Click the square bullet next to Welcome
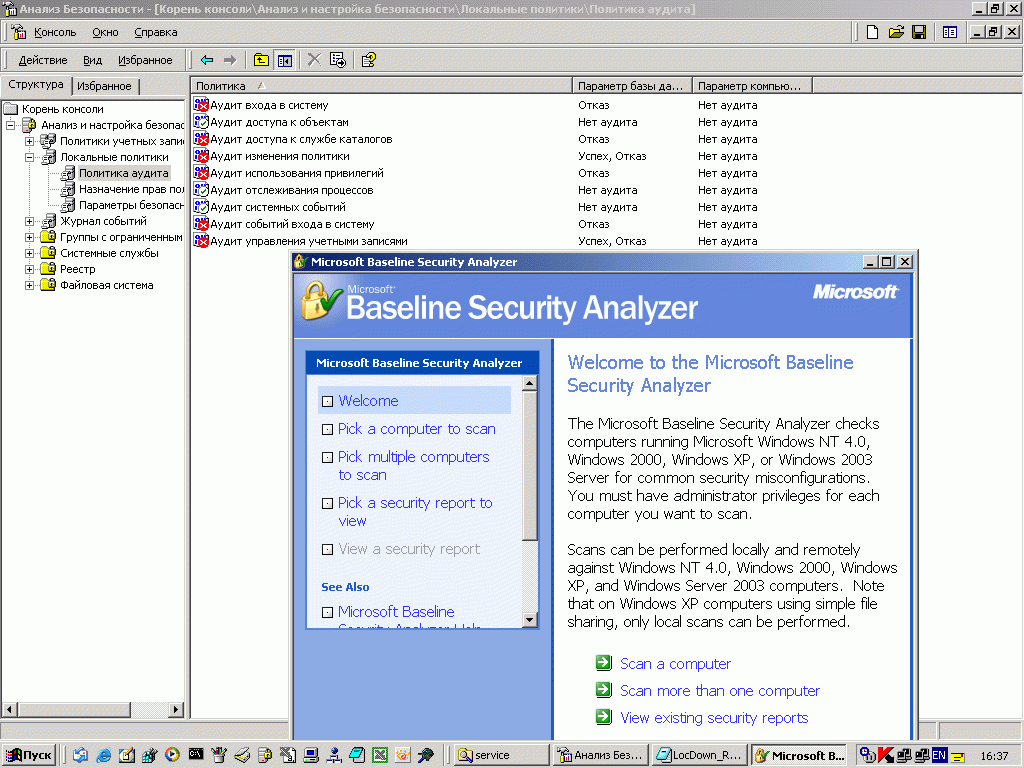The image size is (1024, 768). point(327,402)
